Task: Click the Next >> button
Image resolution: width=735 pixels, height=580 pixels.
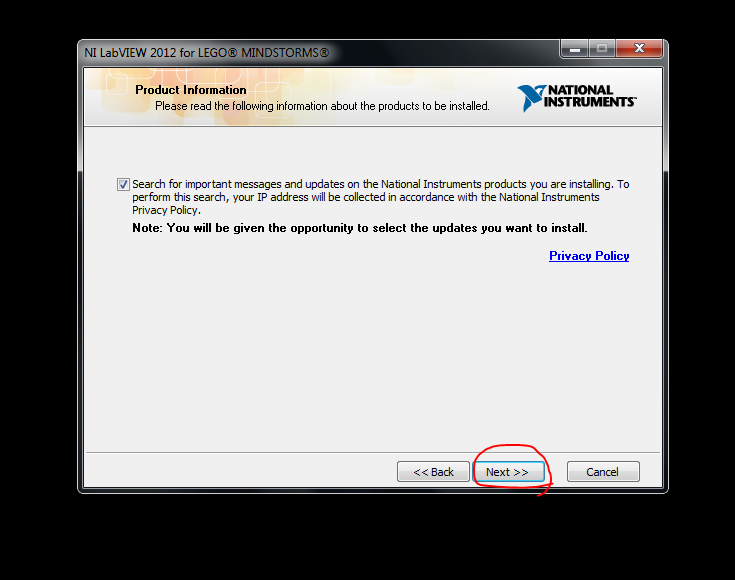Action: pos(509,472)
